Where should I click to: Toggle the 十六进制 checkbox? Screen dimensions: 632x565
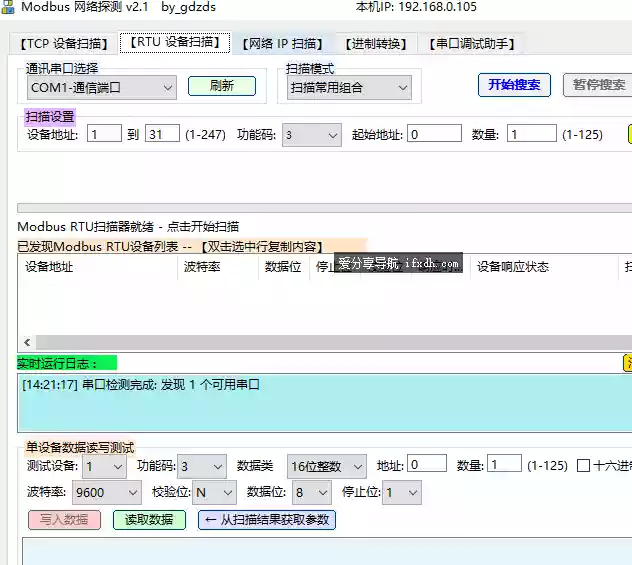tap(583, 465)
